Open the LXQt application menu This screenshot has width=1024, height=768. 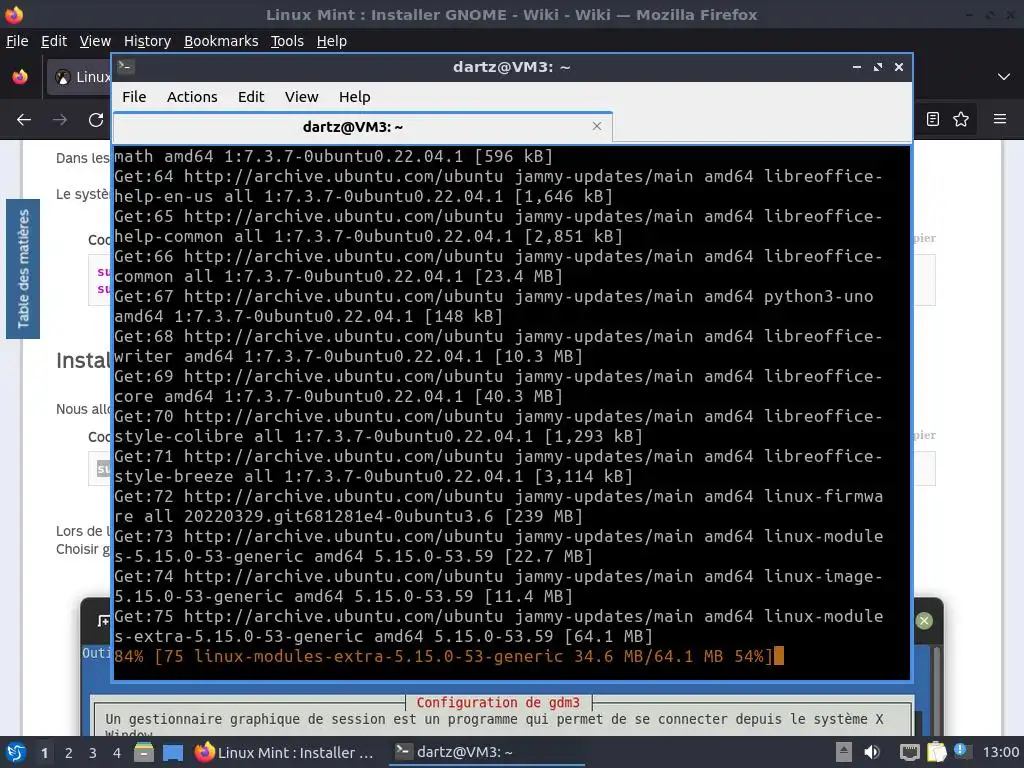(16, 752)
